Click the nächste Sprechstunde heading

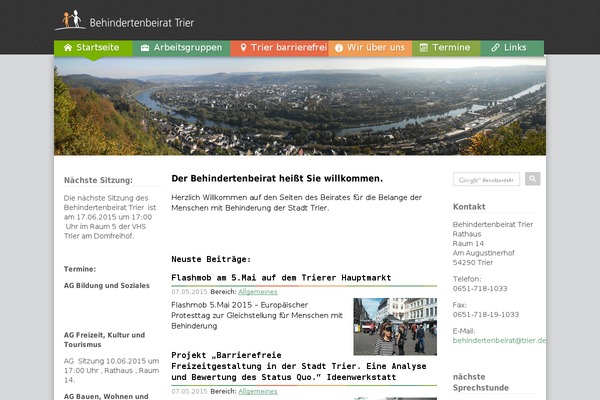[481, 382]
